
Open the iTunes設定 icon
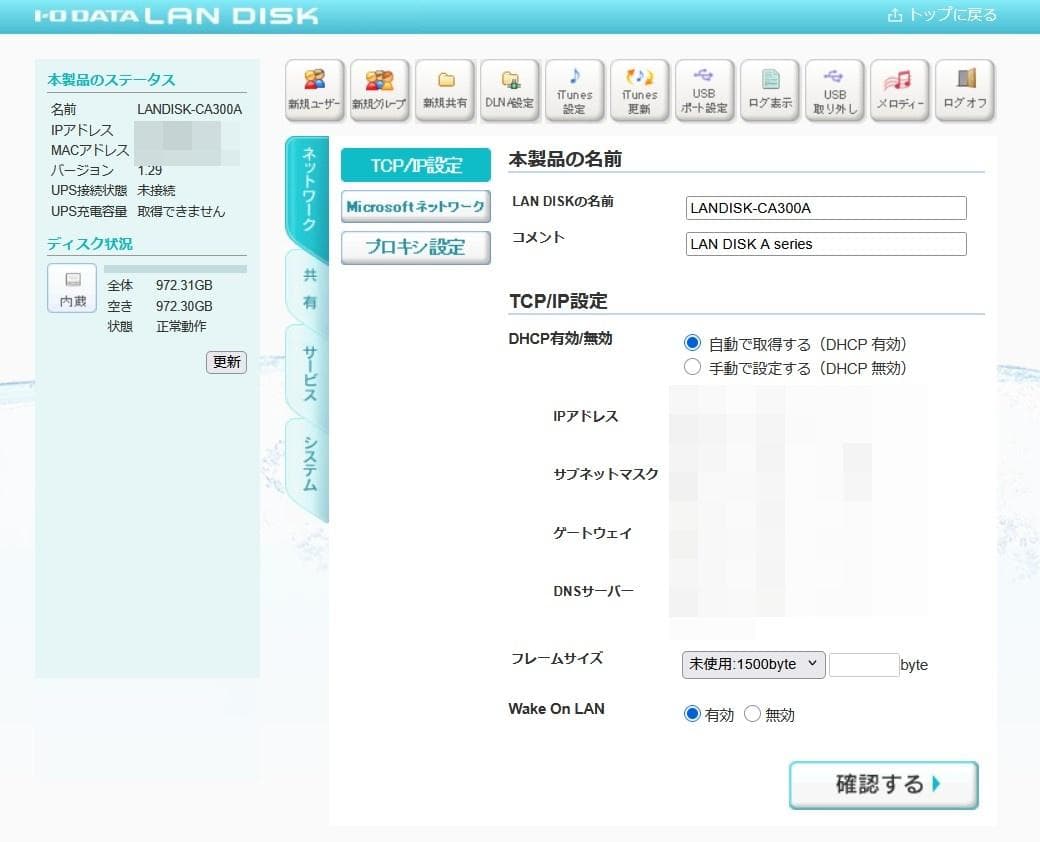pos(574,90)
